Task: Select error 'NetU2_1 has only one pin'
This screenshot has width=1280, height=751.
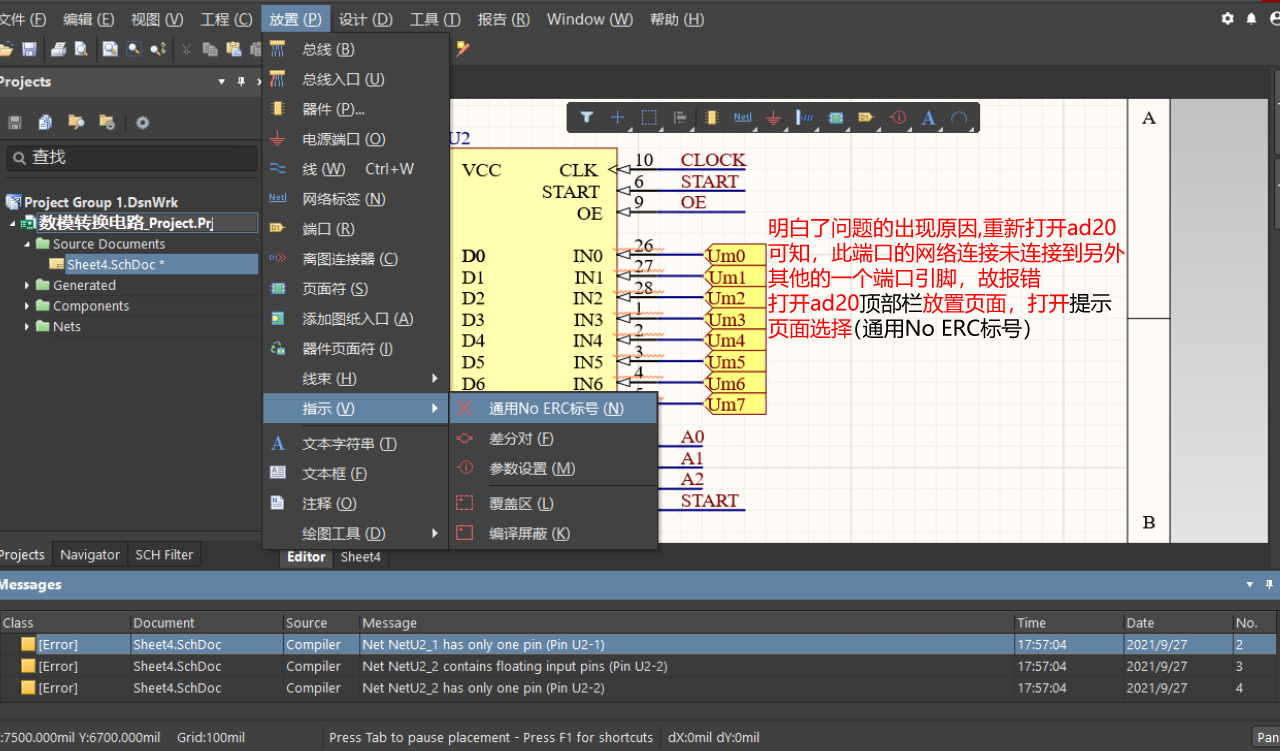Action: coord(638,645)
